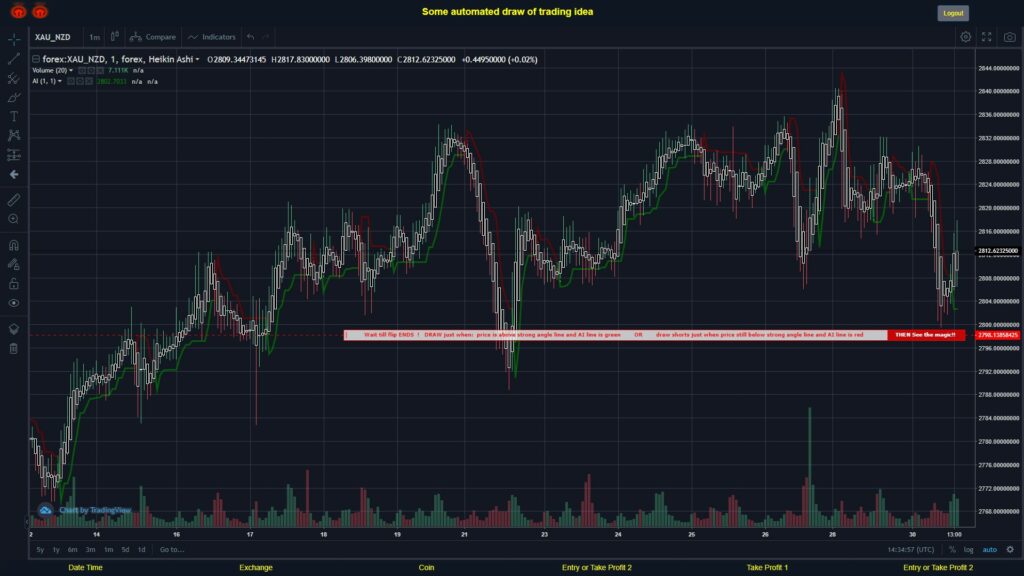This screenshot has height=576, width=1024.
Task: Click the red 'THEN See the magic!!' label
Action: tap(925, 335)
